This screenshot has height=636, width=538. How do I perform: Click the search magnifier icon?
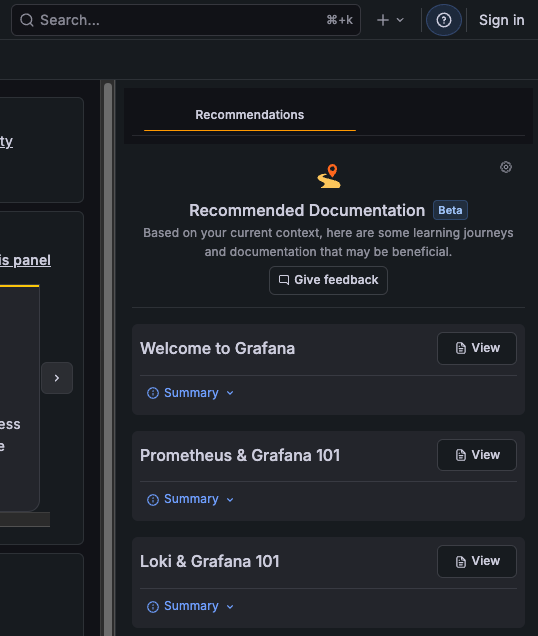(27, 20)
